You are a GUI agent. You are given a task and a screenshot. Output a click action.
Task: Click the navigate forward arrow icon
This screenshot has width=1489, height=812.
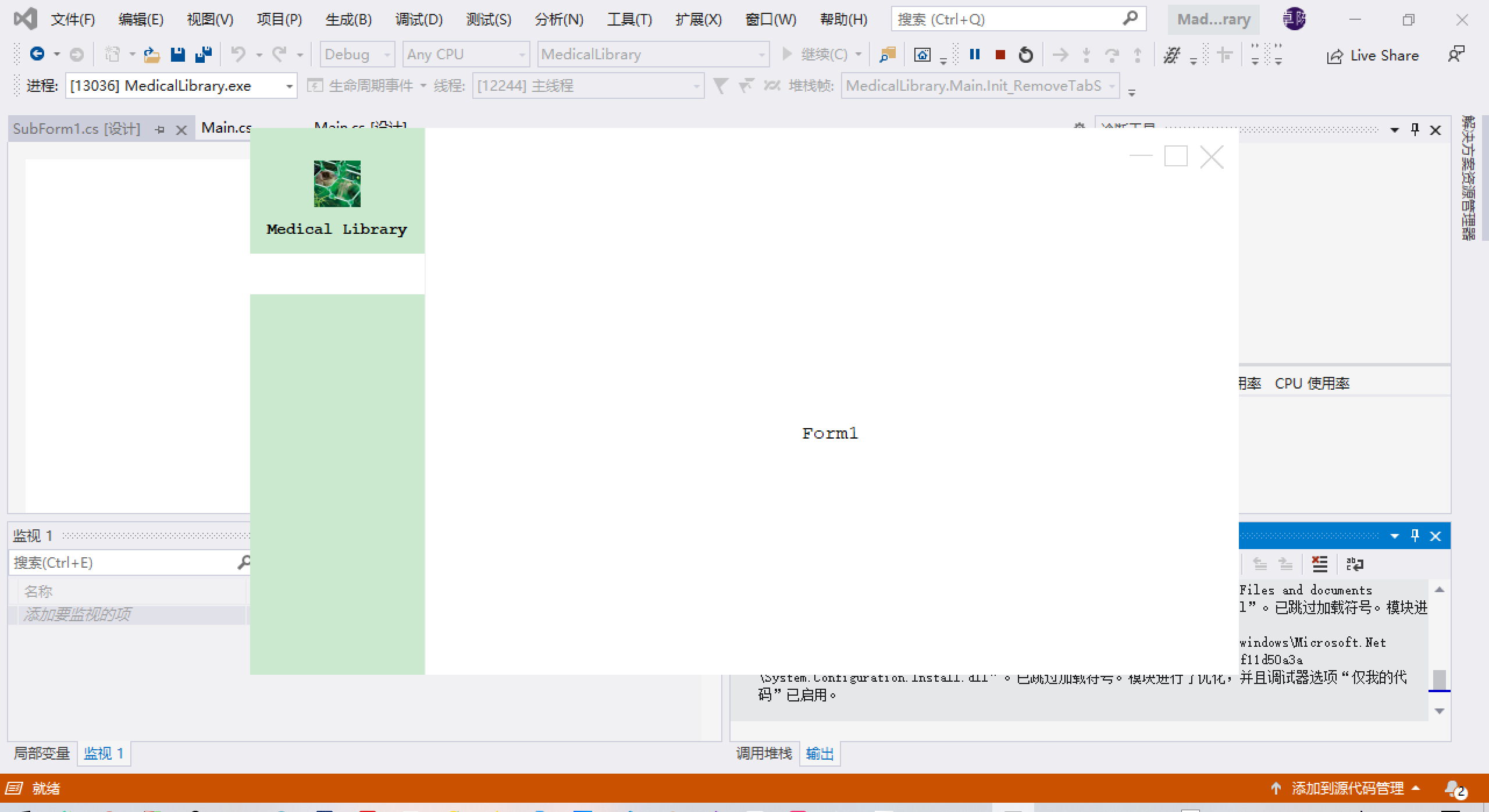(76, 55)
